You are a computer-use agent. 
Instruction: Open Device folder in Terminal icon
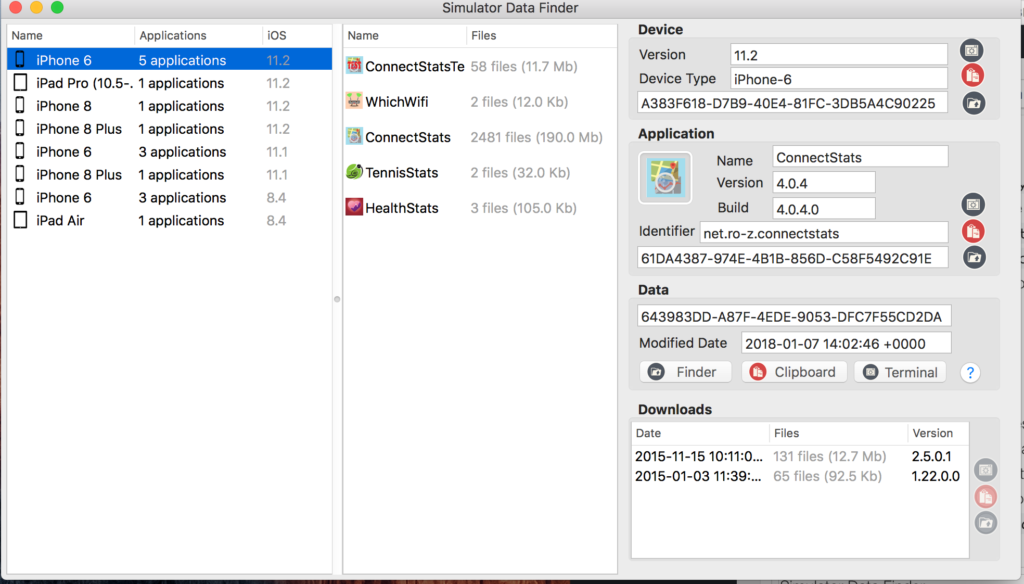[971, 51]
